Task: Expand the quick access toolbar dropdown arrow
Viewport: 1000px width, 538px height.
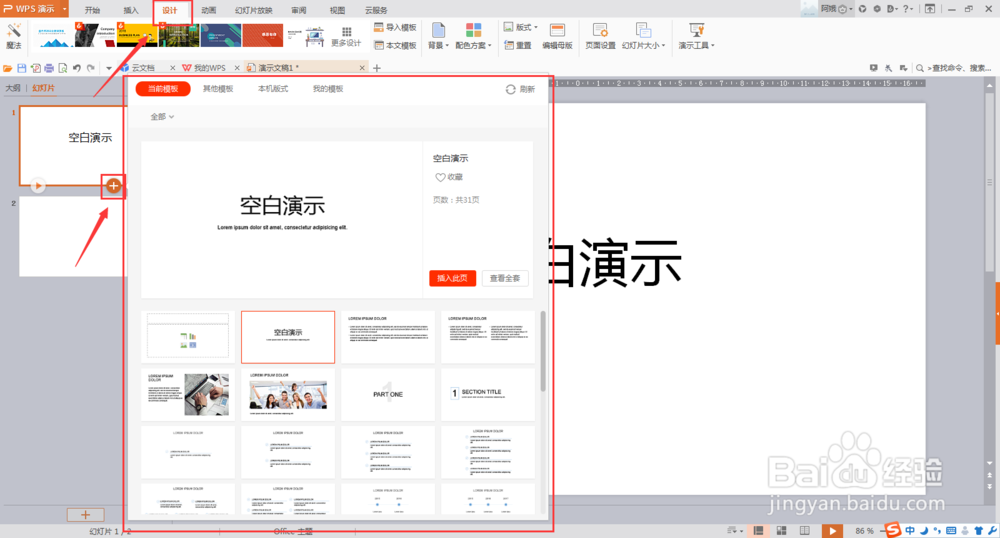Action: coord(108,68)
